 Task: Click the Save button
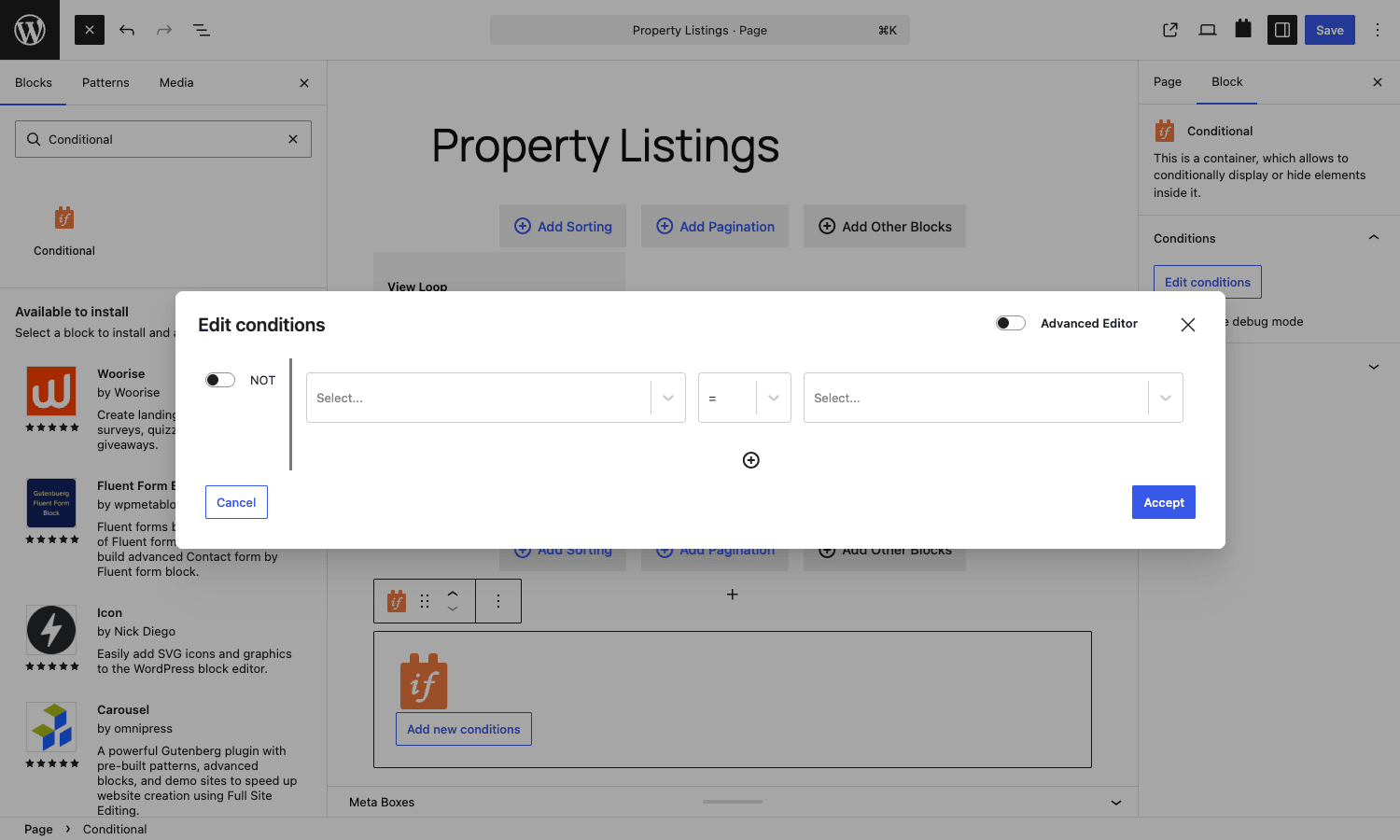(1330, 30)
